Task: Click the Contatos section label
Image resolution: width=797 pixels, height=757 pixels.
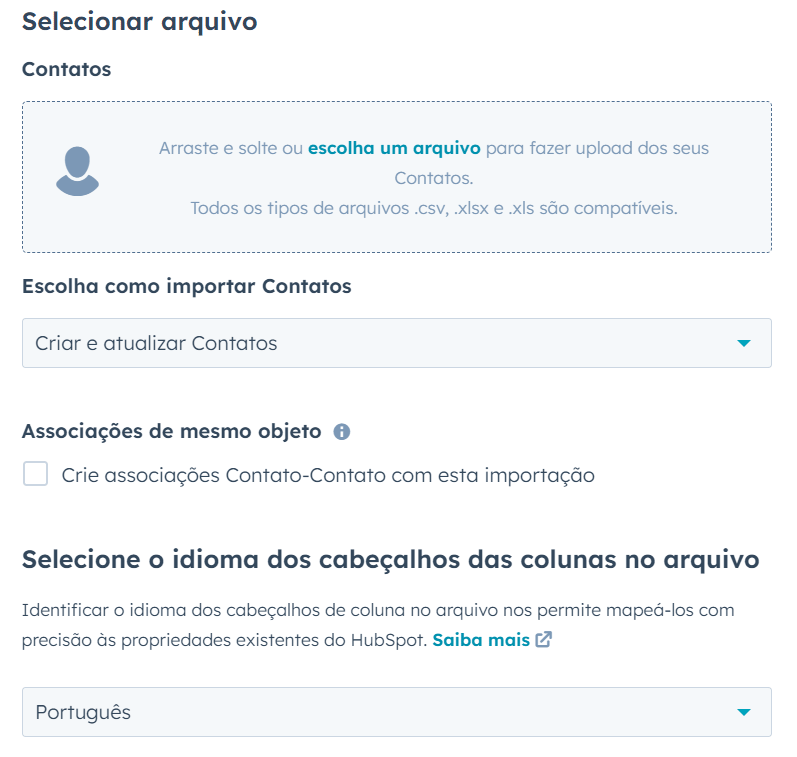Action: point(66,69)
